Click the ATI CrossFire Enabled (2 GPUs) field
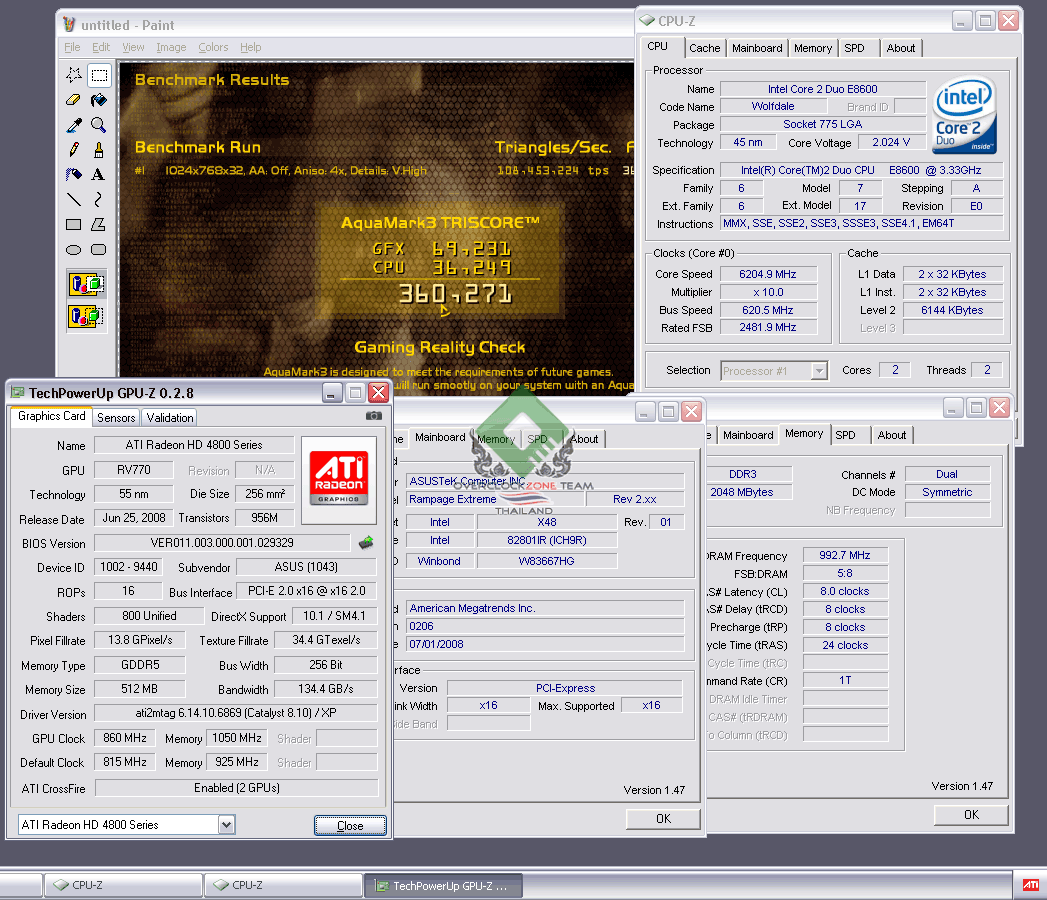The width and height of the screenshot is (1047, 900). click(x=236, y=788)
